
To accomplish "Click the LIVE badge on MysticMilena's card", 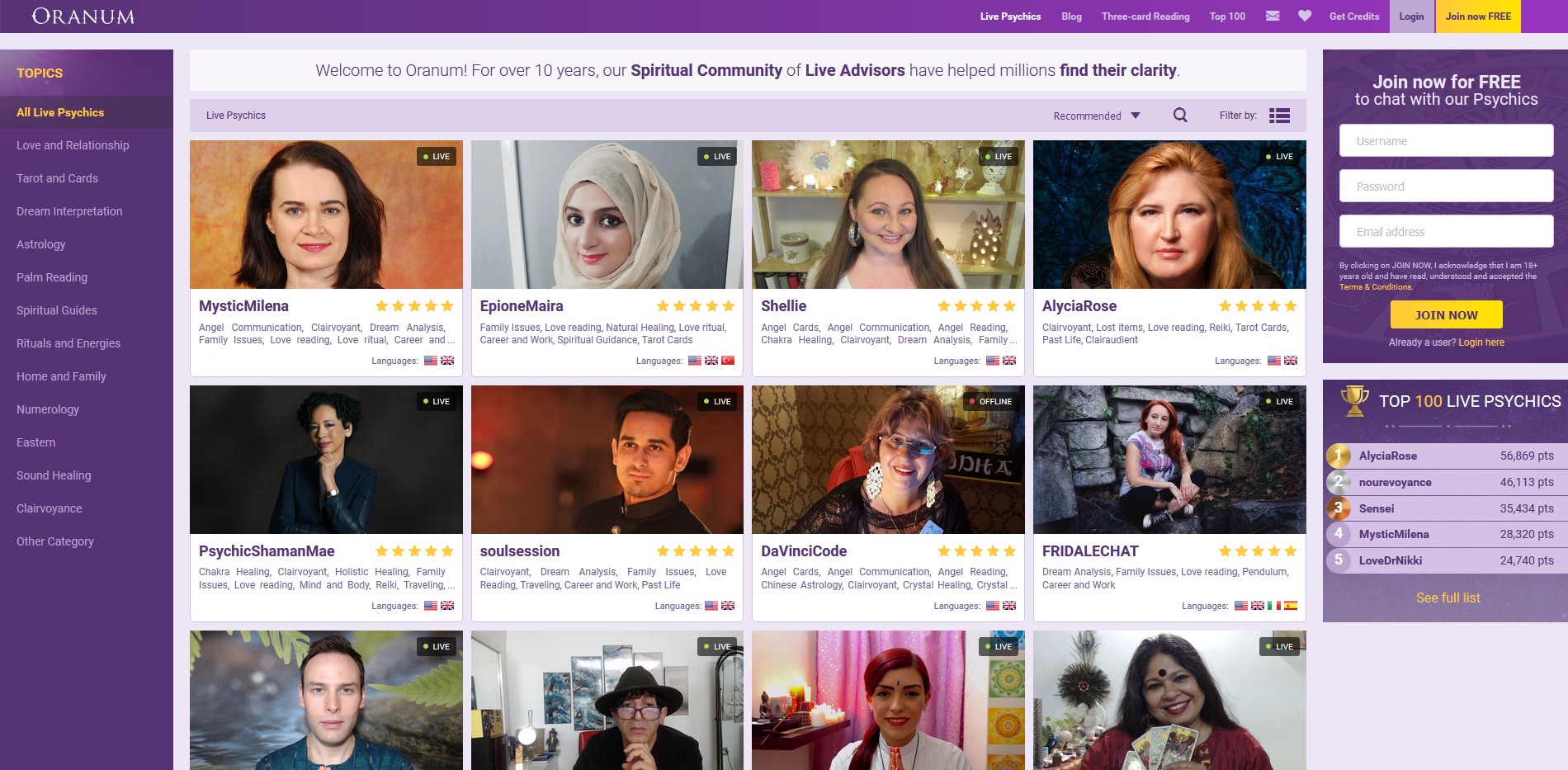I will point(437,156).
